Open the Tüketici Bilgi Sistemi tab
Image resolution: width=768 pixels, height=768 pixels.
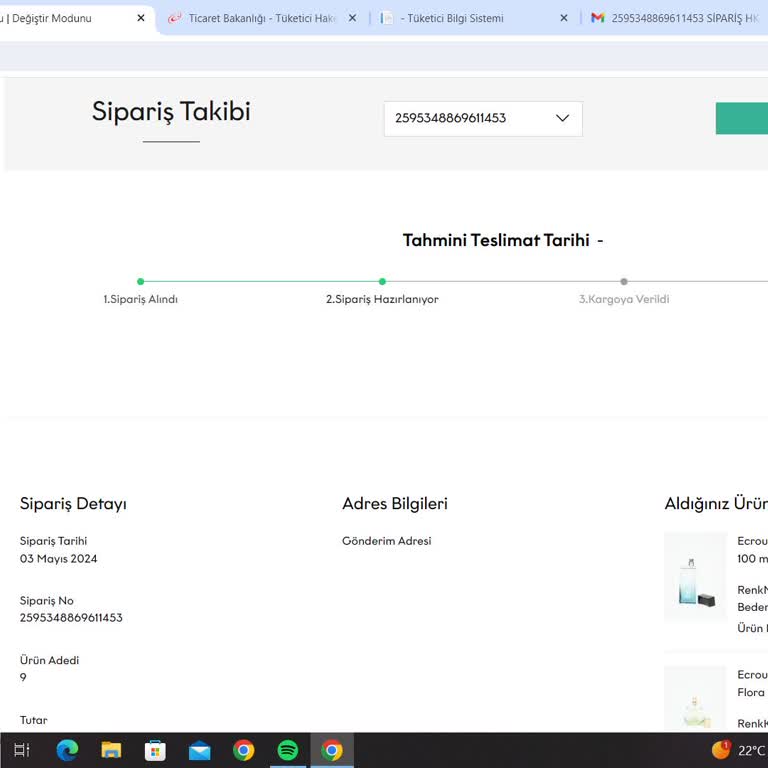[455, 18]
